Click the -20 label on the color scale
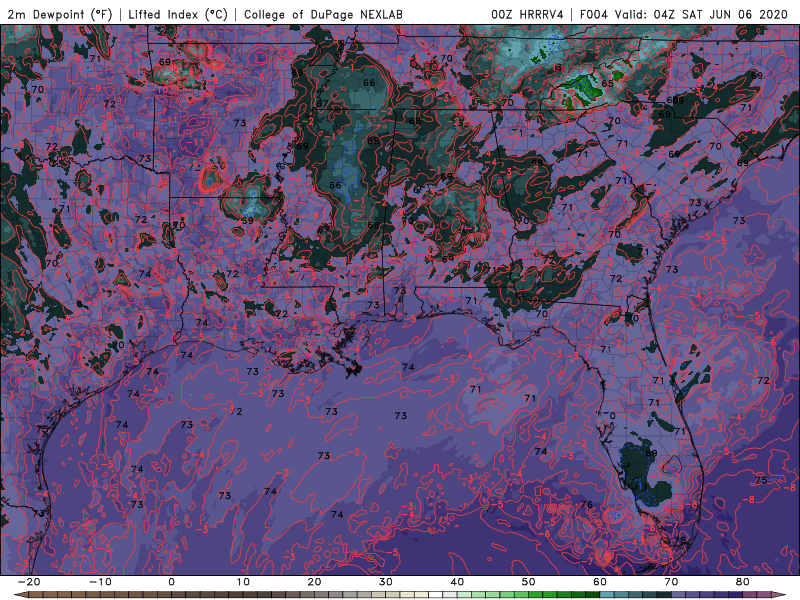Viewport: 800px width, 600px height. coord(29,582)
